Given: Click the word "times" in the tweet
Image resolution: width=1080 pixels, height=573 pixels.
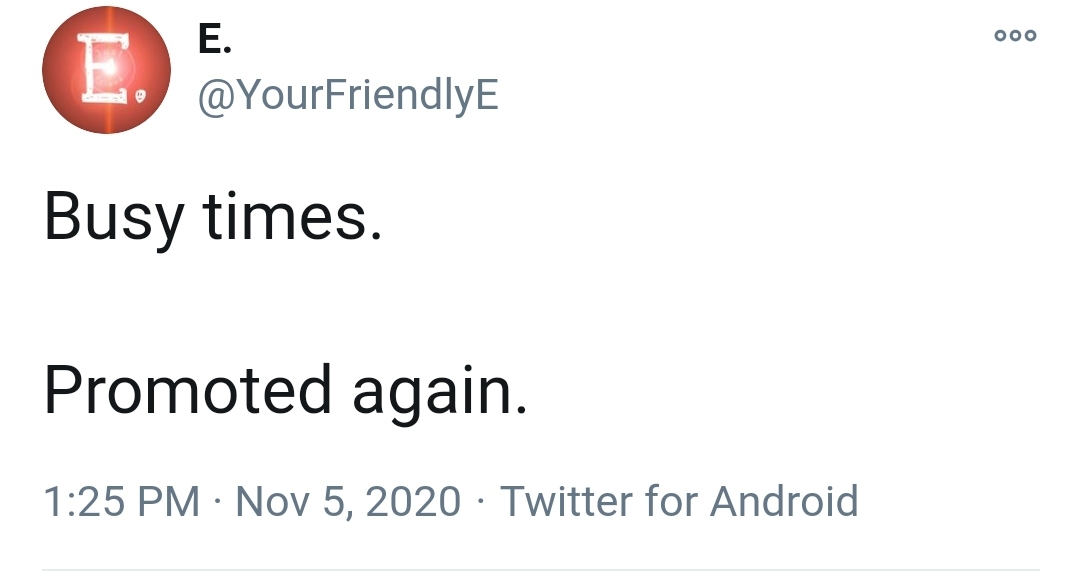Looking at the screenshot, I should pyautogui.click(x=292, y=216).
